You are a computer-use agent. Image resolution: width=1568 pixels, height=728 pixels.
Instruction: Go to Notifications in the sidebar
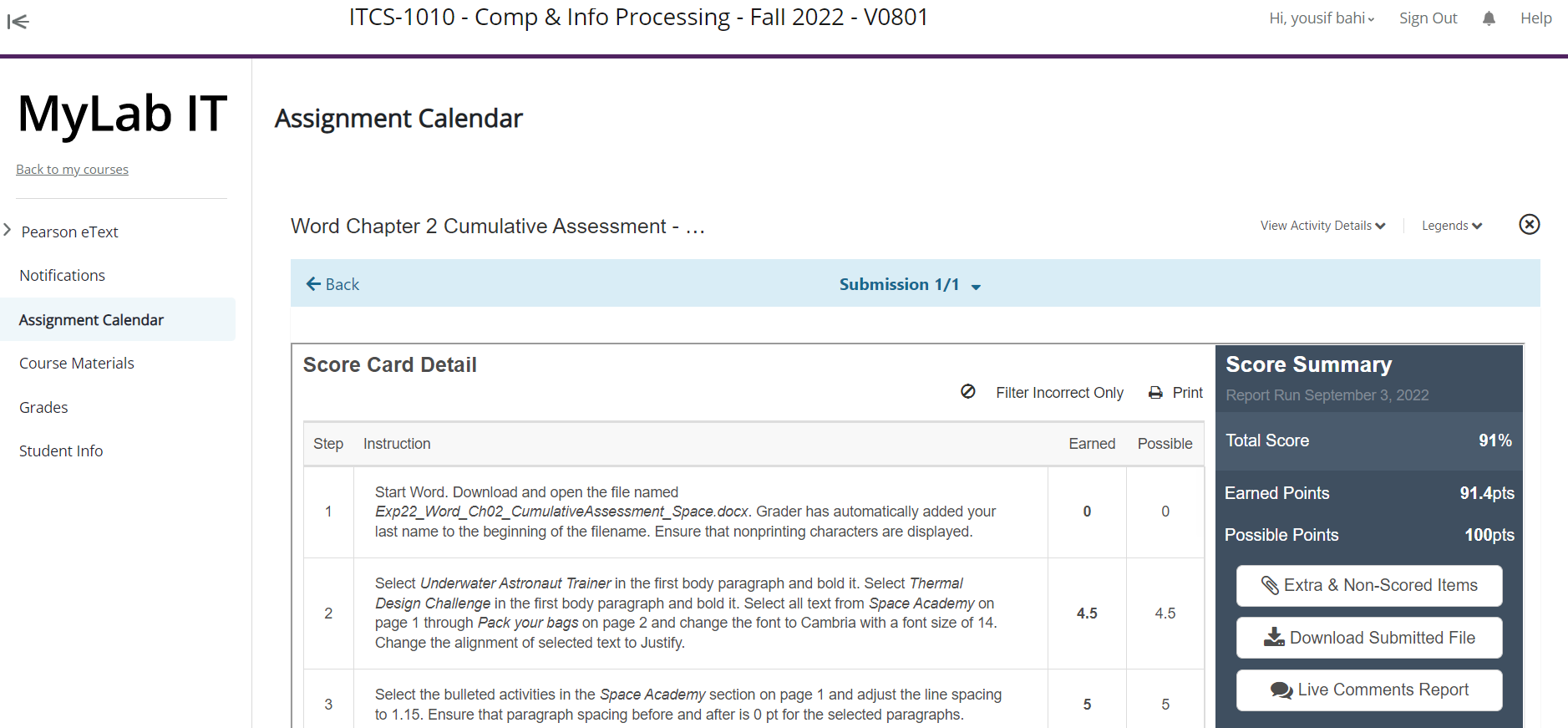(63, 276)
